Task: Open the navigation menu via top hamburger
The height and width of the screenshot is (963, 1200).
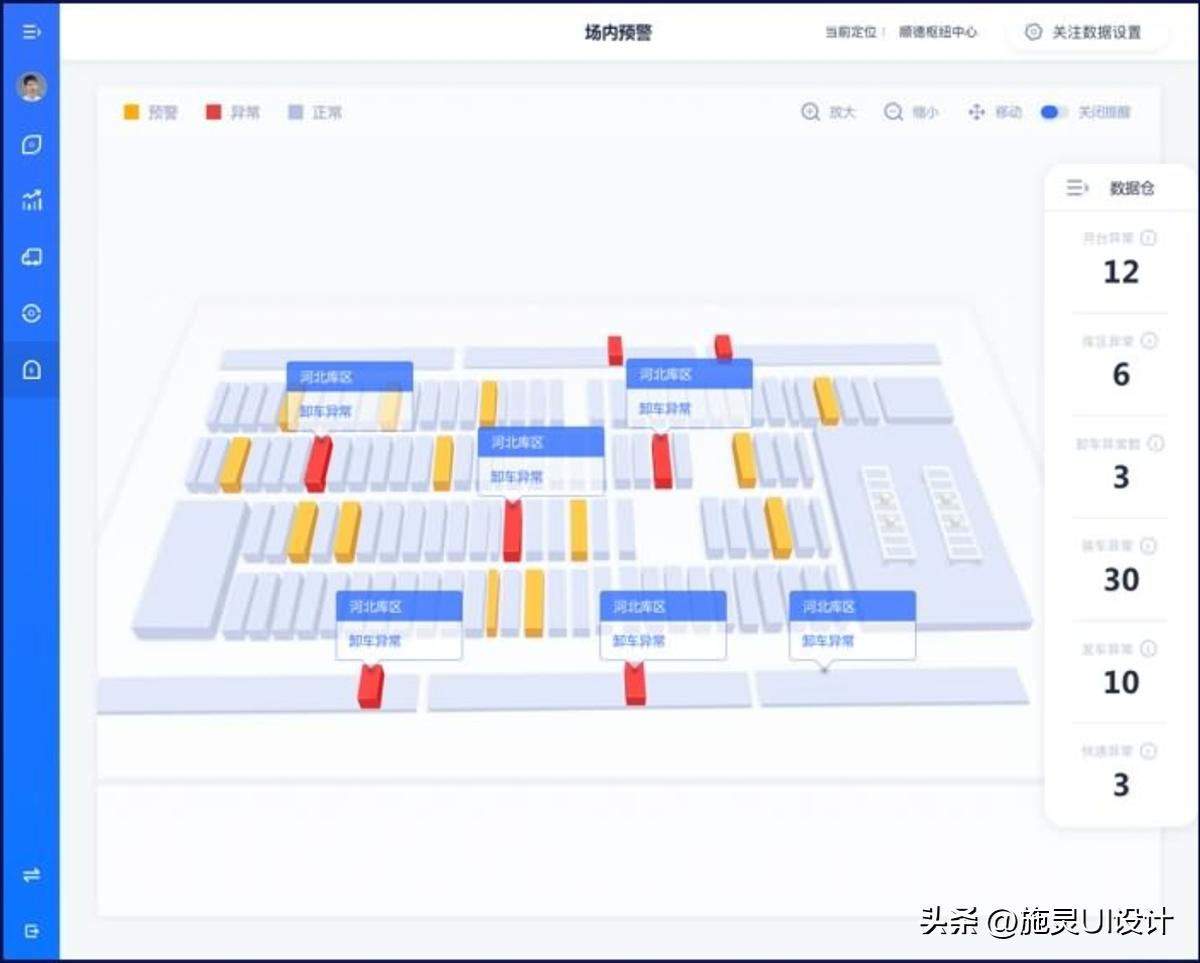Action: tap(30, 31)
